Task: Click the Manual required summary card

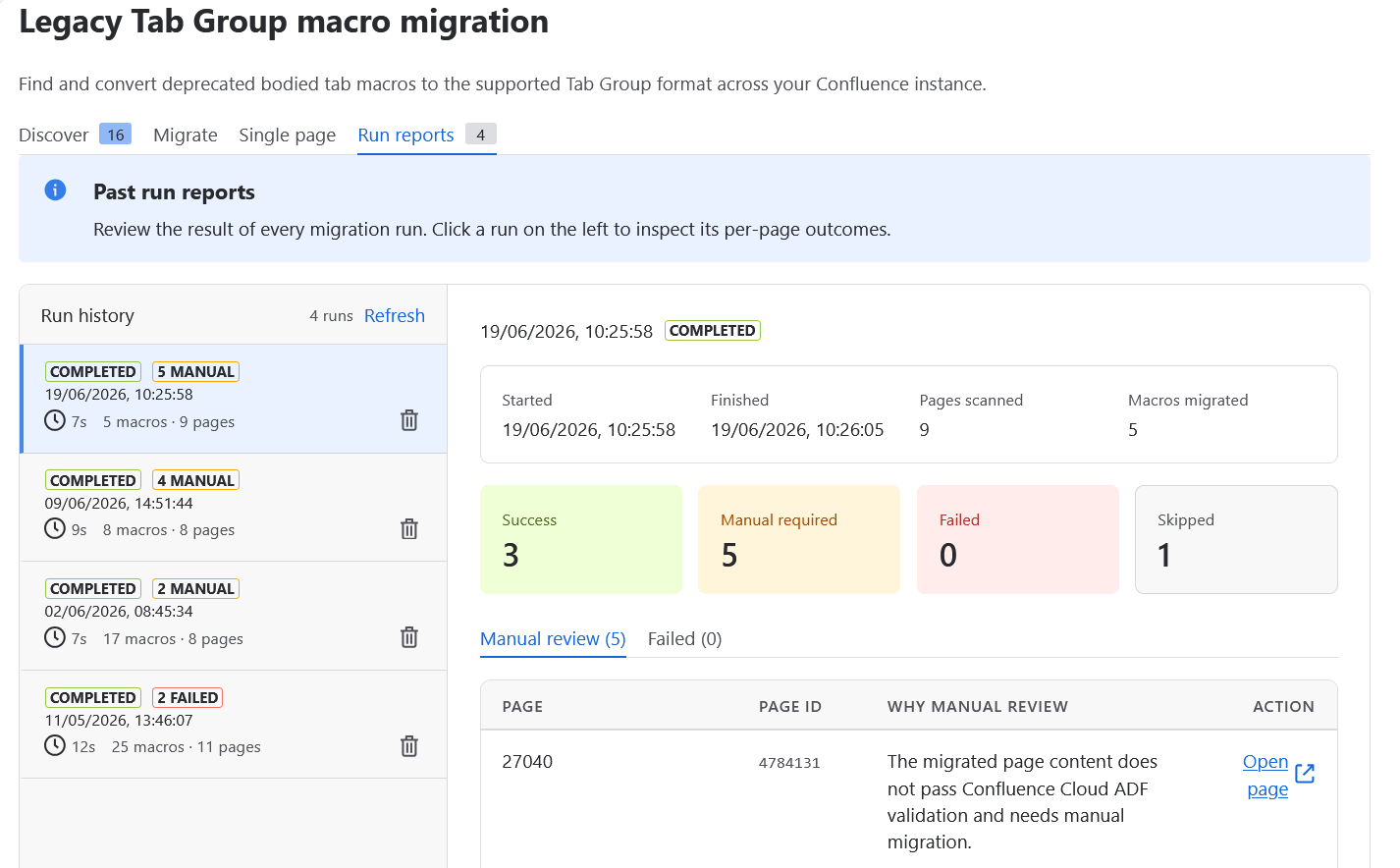Action: pyautogui.click(x=799, y=539)
